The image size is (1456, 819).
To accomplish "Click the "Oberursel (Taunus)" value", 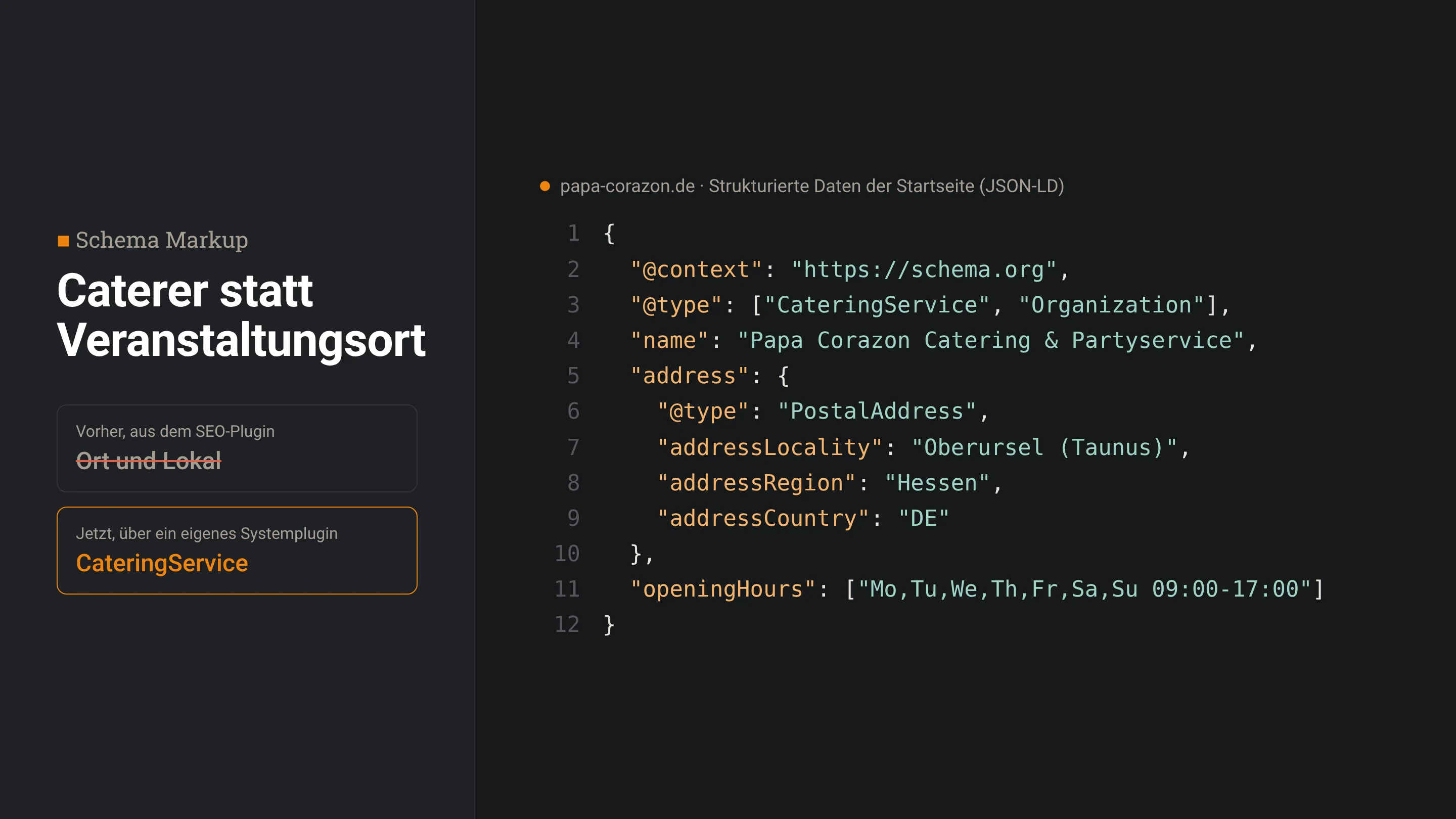I will coord(1044,447).
